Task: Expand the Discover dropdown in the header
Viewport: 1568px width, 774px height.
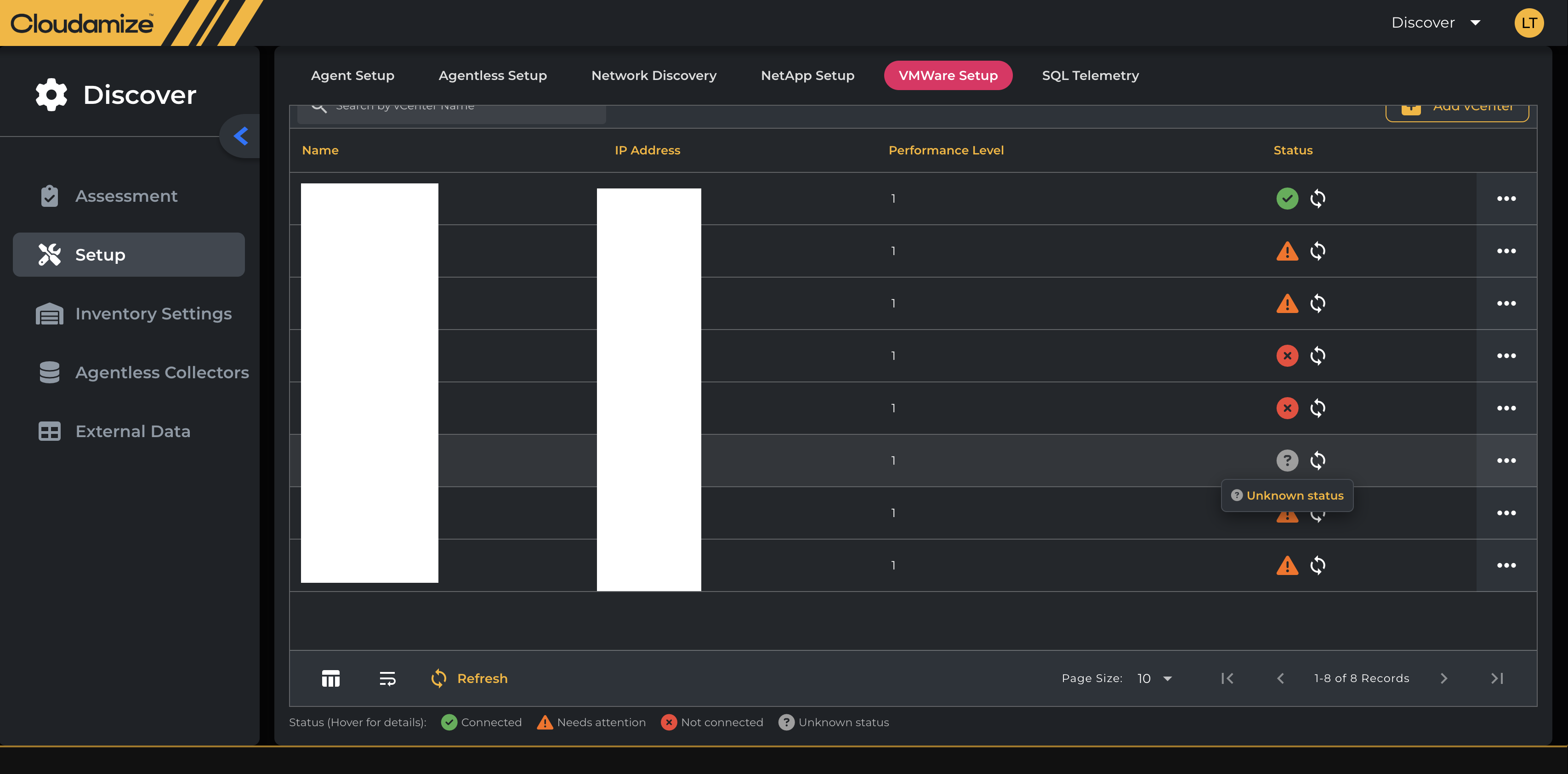Action: pyautogui.click(x=1436, y=23)
